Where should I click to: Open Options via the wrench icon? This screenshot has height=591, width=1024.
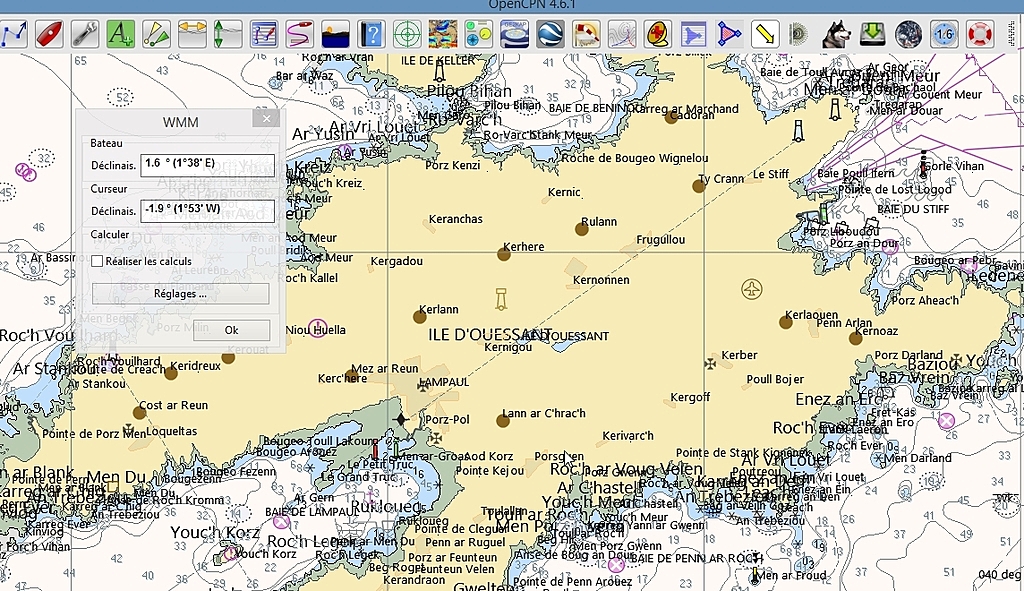point(84,34)
